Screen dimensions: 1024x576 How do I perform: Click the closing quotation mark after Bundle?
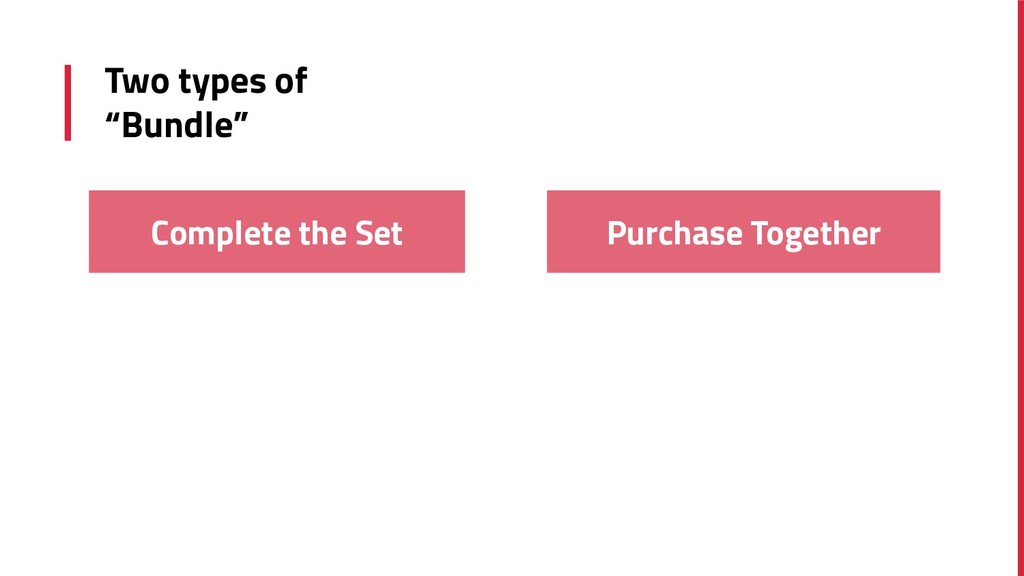pyautogui.click(x=241, y=116)
